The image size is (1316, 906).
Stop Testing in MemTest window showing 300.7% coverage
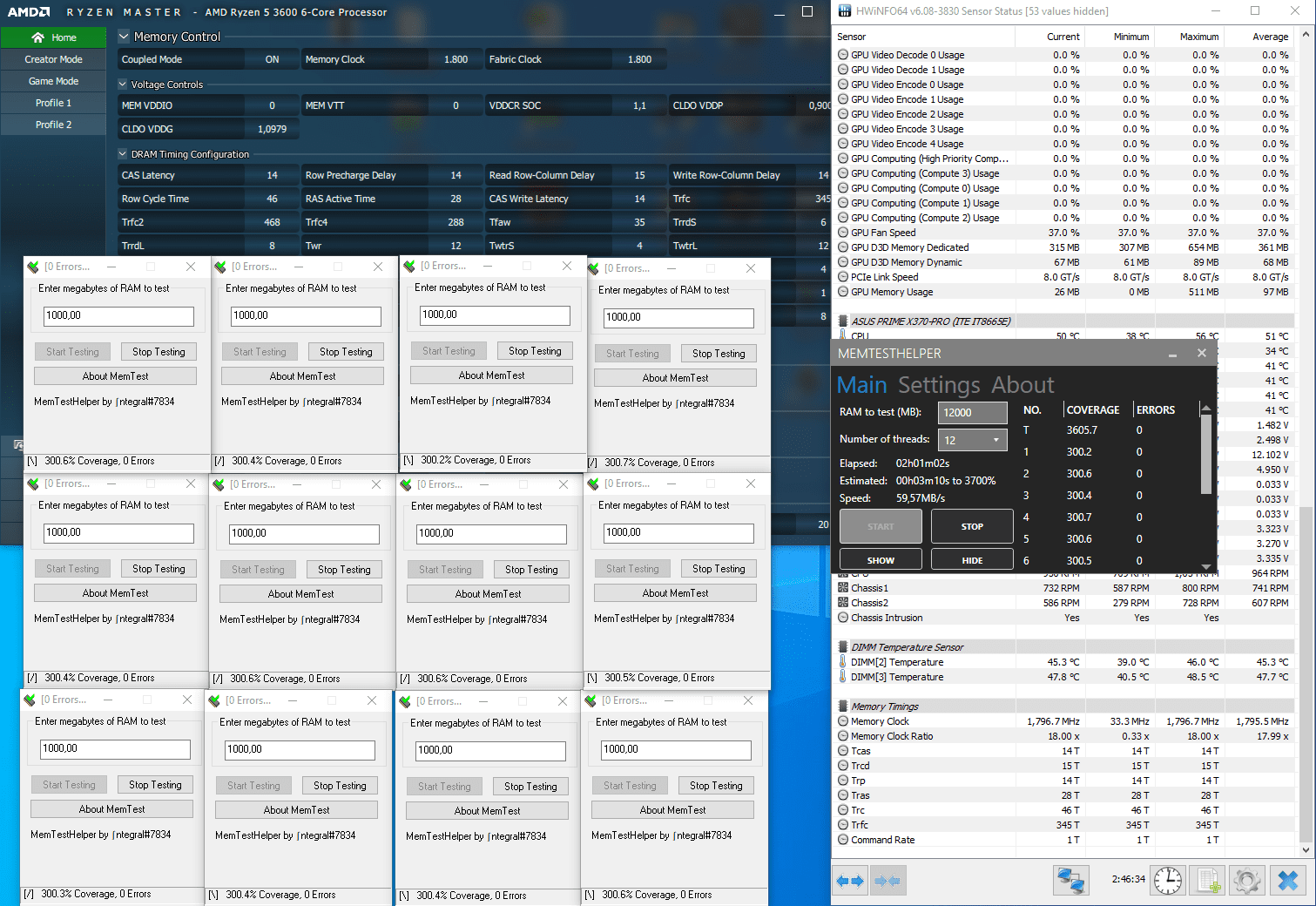click(719, 353)
